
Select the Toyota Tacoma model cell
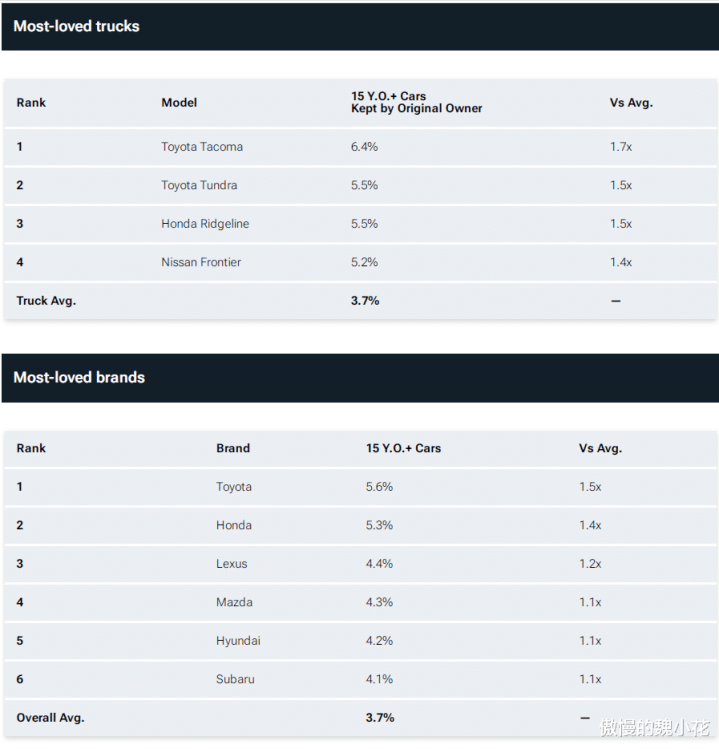pos(202,147)
